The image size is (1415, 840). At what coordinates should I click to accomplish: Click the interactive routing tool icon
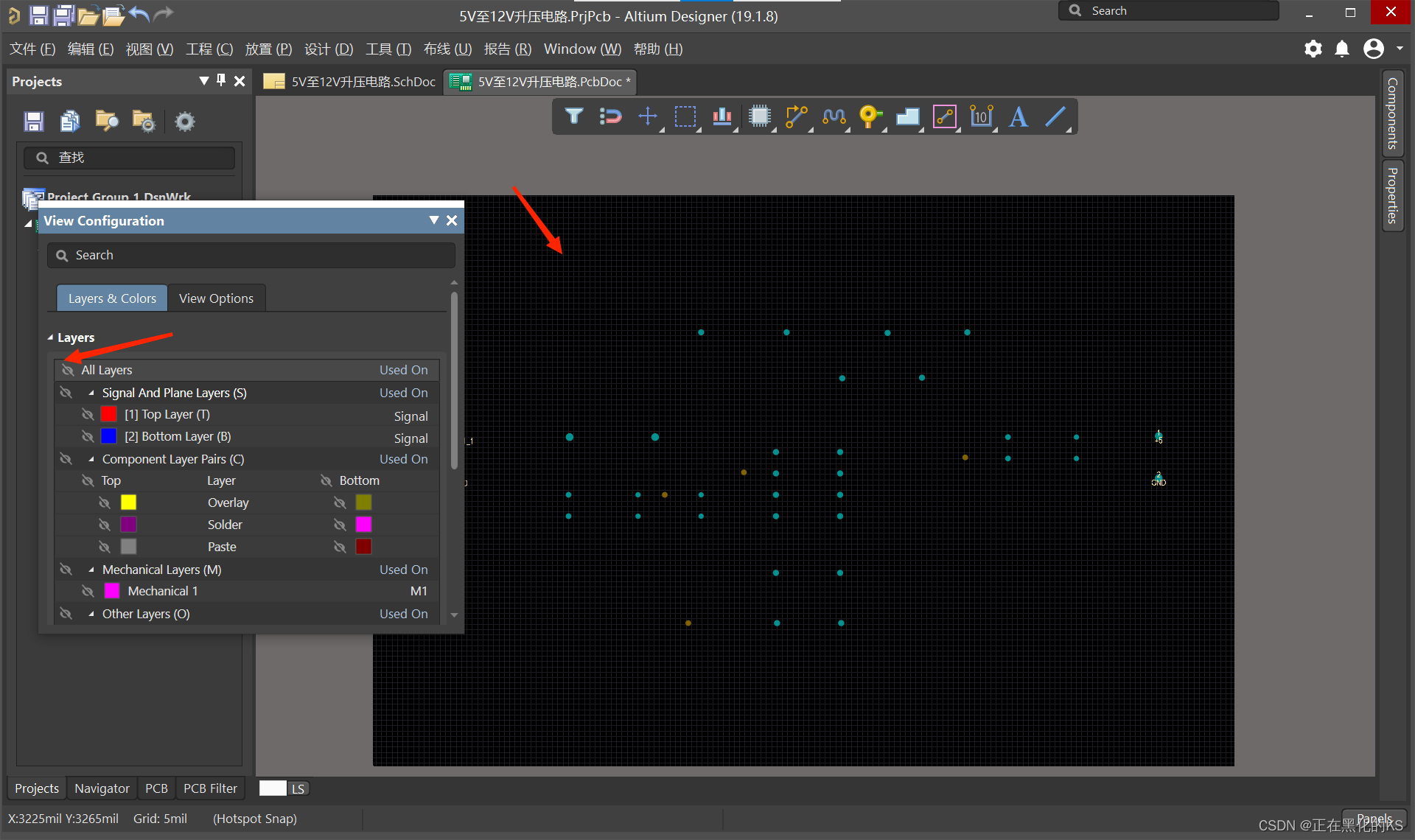click(x=796, y=116)
